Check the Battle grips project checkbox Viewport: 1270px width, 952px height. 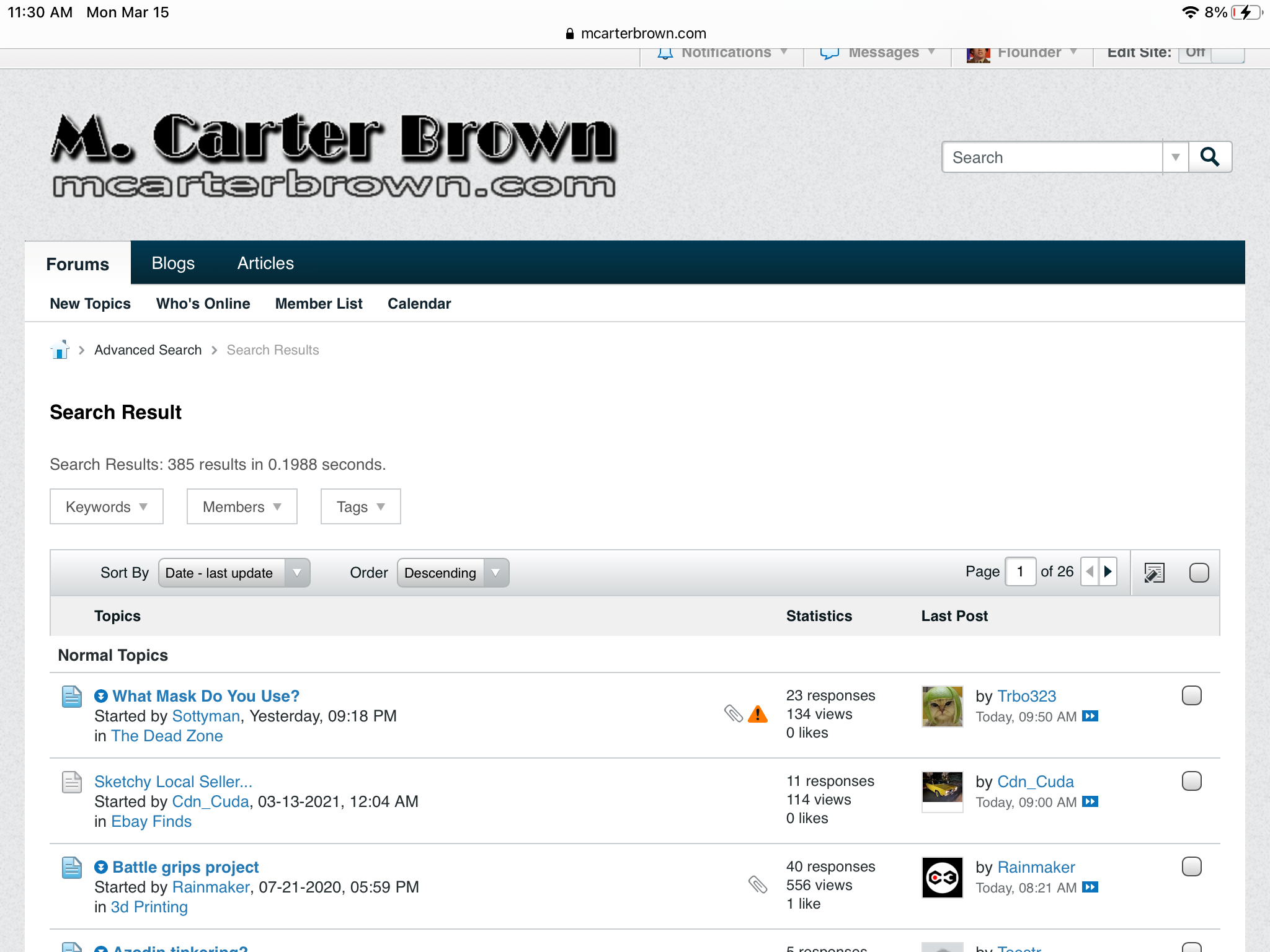[1192, 866]
